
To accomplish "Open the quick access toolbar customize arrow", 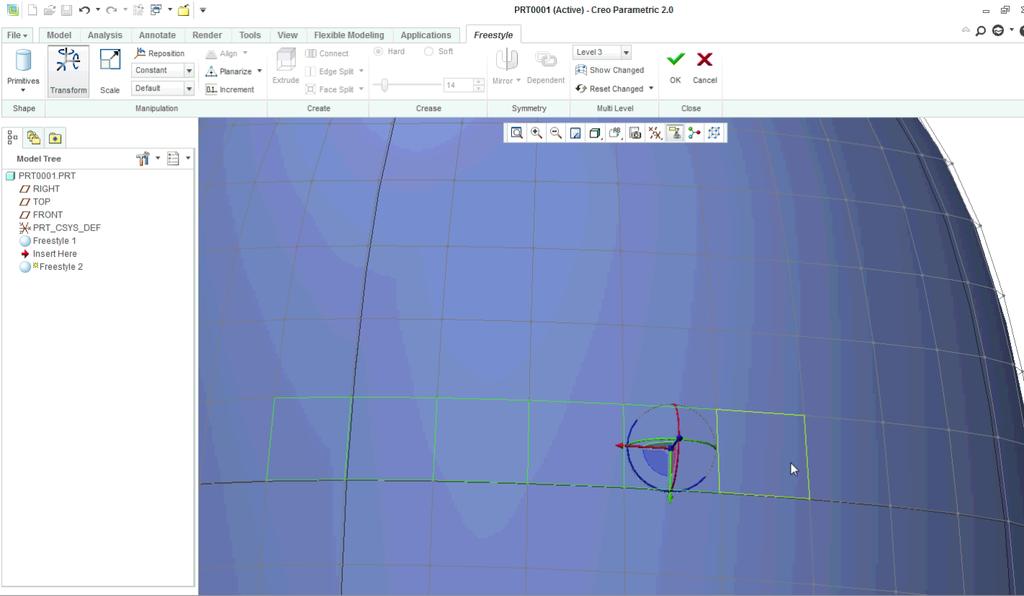I will pyautogui.click(x=202, y=10).
